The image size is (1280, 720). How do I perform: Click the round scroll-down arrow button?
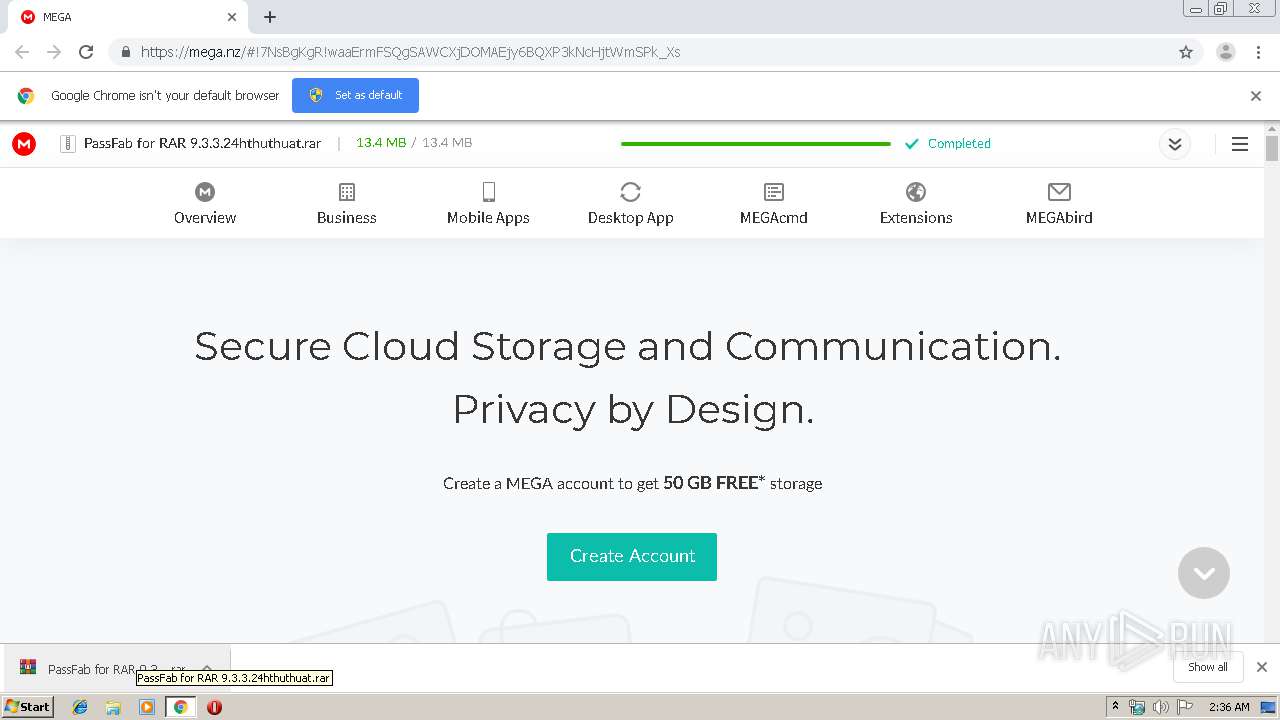coord(1204,573)
